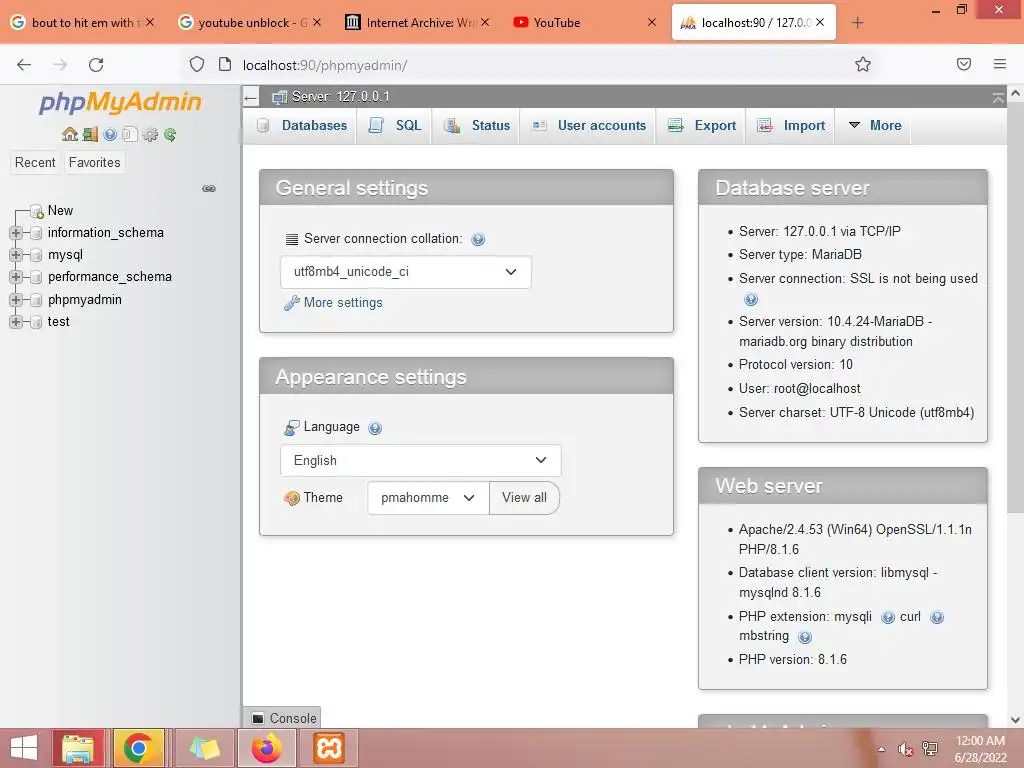Open phpMyAdmin documentation help icon
The width and height of the screenshot is (1024, 768).
click(x=110, y=135)
